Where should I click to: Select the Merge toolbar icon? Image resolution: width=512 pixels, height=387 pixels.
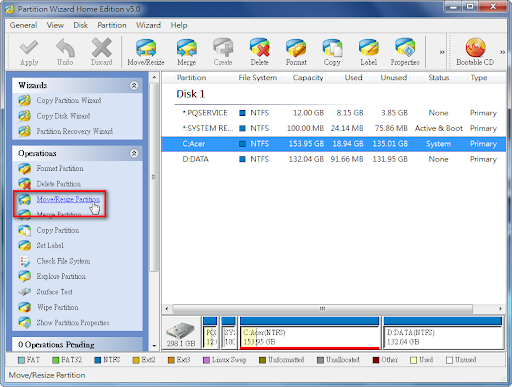187,52
